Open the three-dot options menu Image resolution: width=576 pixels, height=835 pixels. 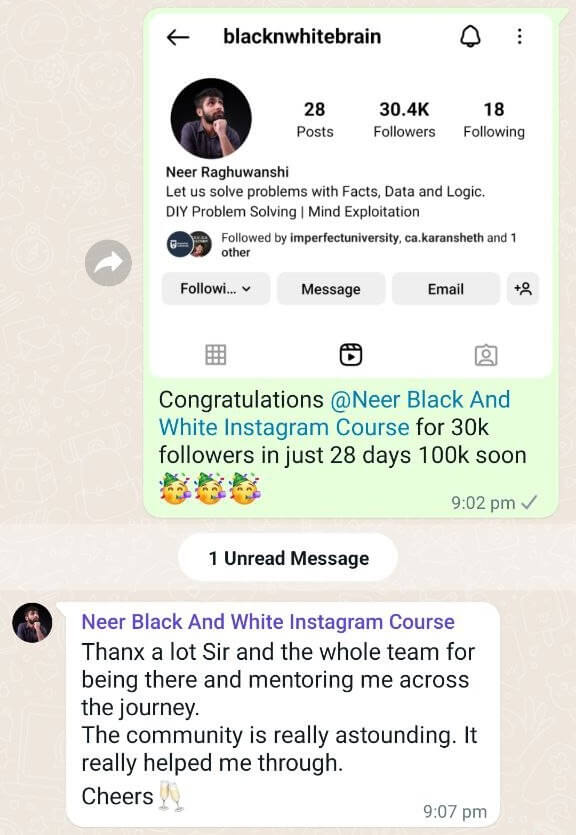pyautogui.click(x=520, y=36)
